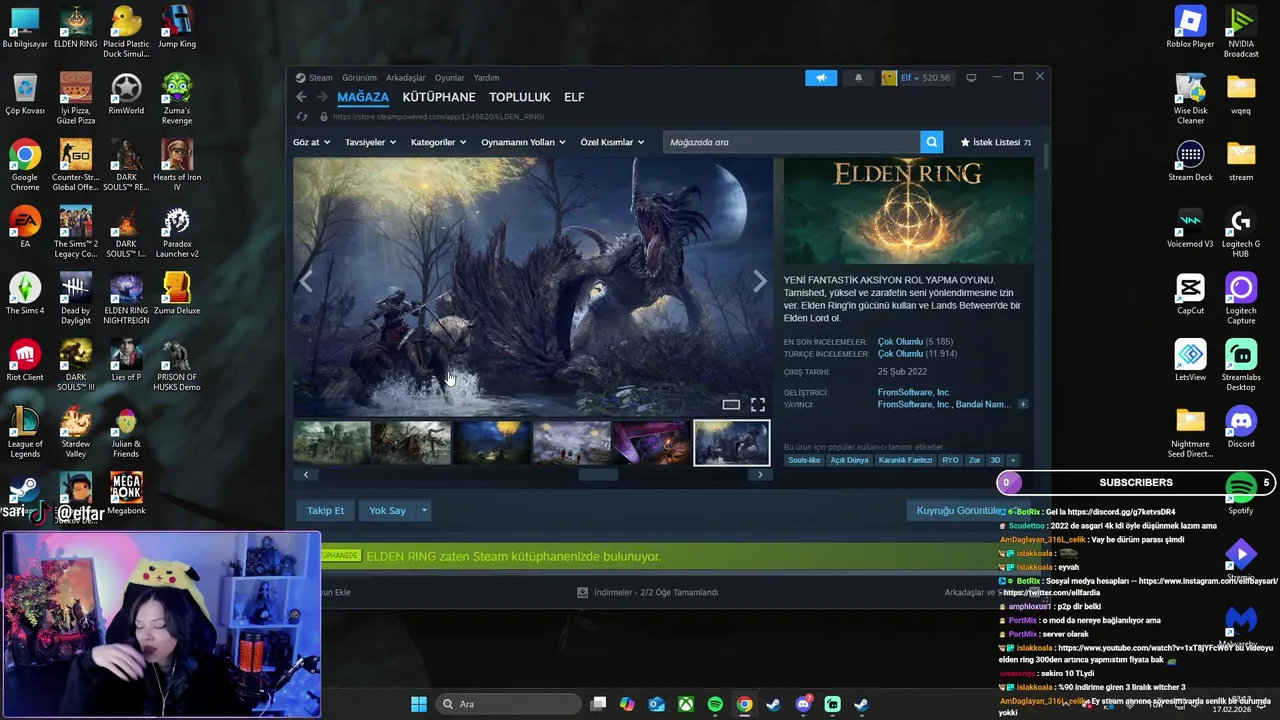Open the İstek Listesi wishlist
Image resolution: width=1280 pixels, height=720 pixels.
point(995,142)
